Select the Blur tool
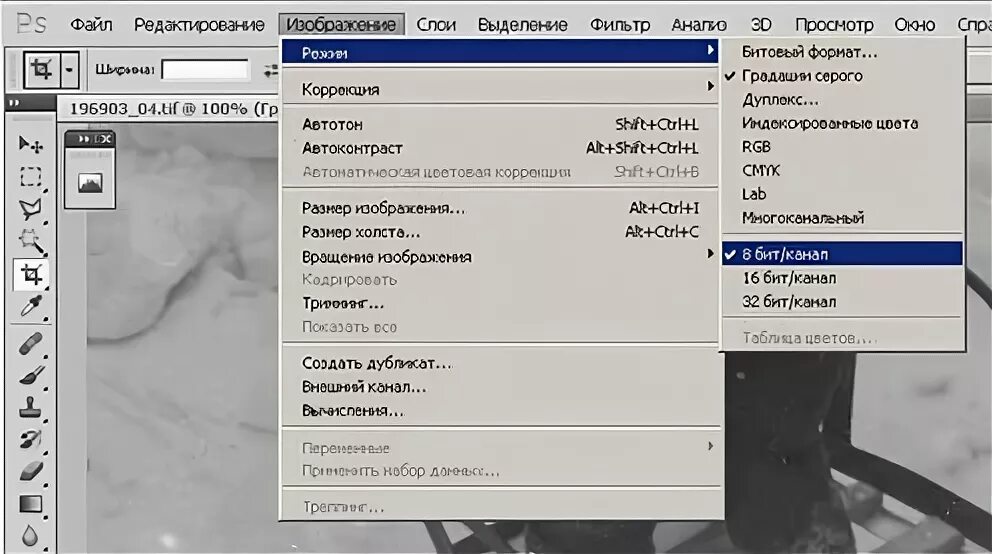 (x=30, y=536)
